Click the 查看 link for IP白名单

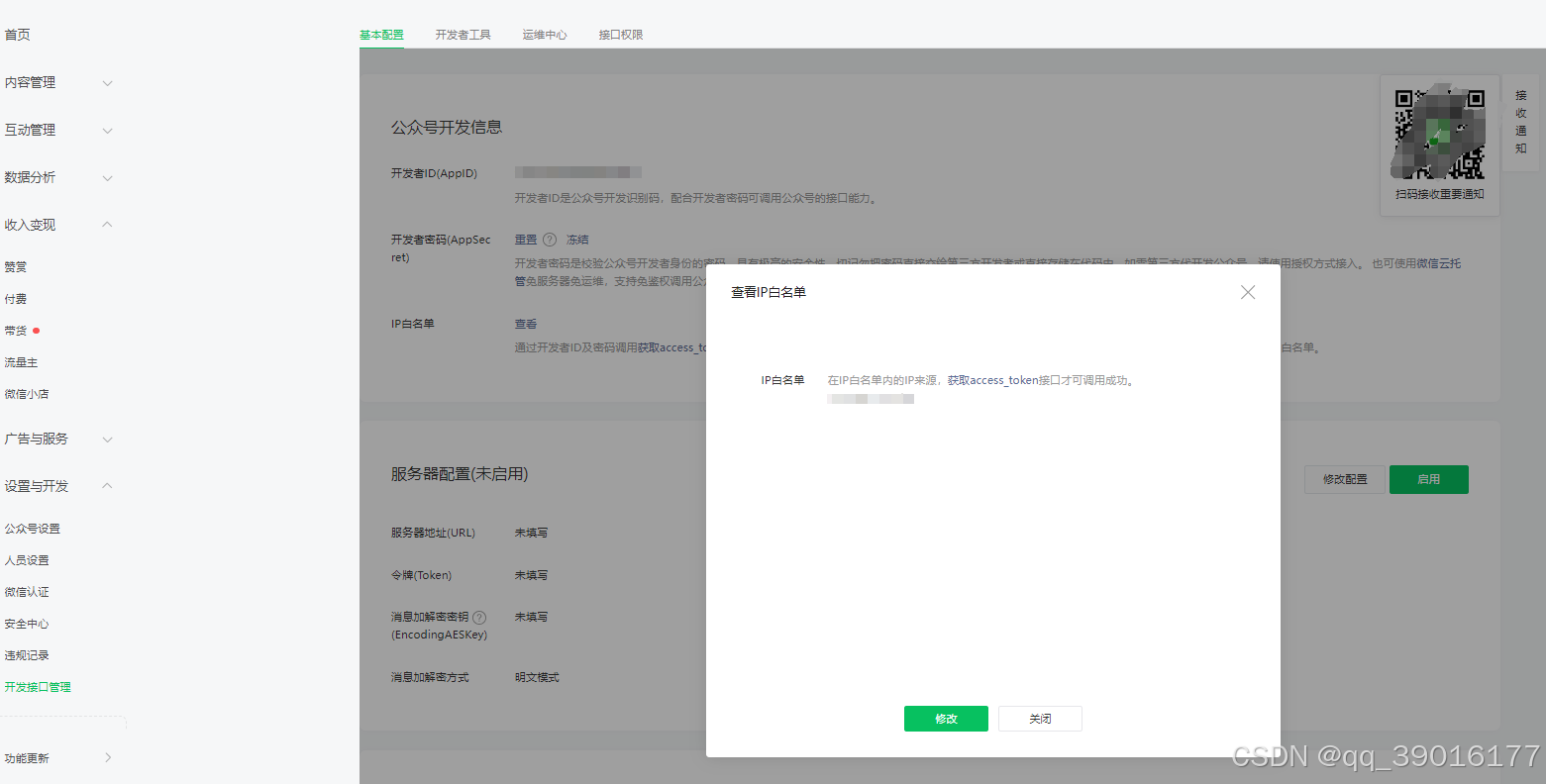coord(526,324)
